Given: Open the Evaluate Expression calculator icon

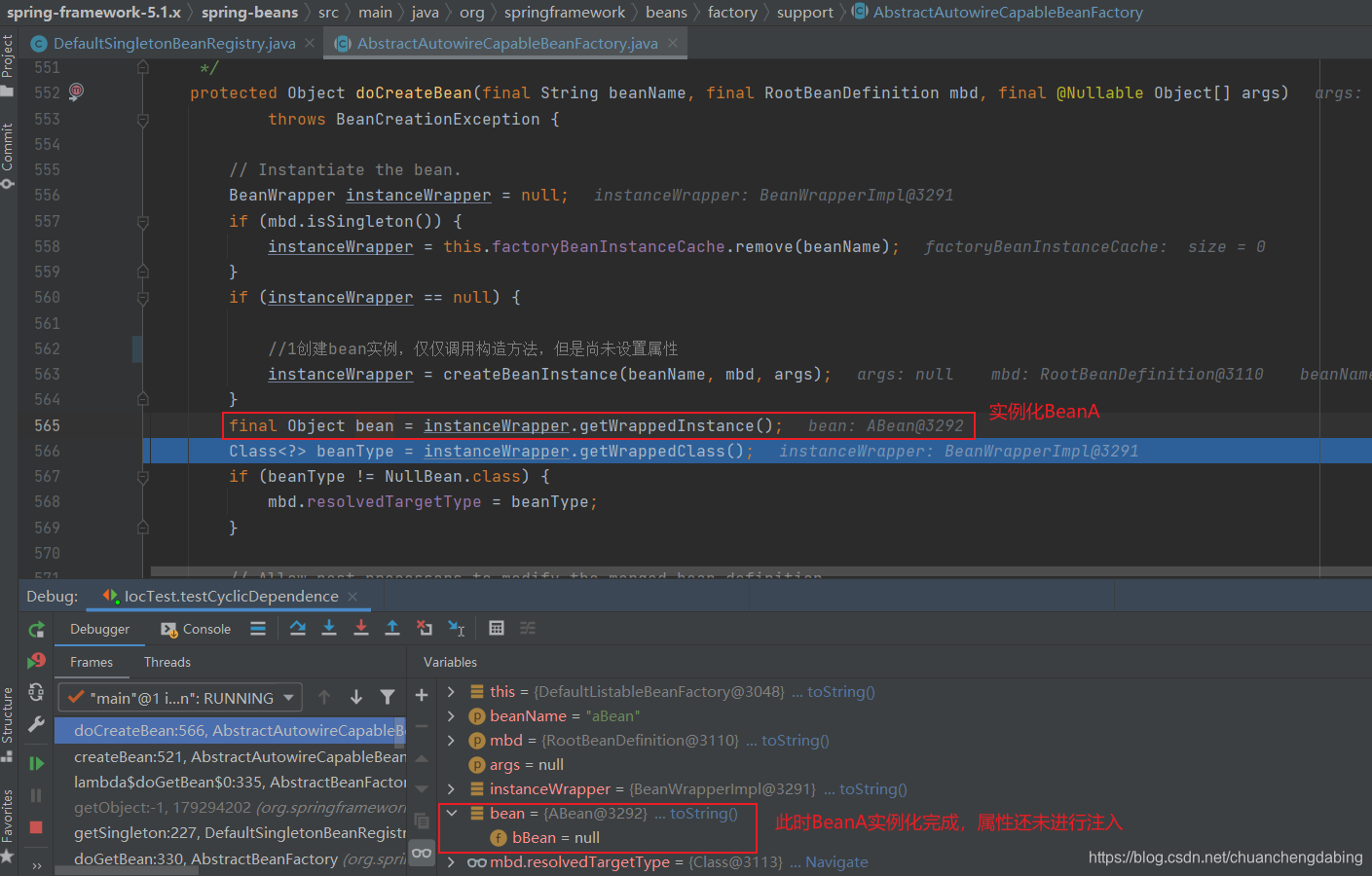Looking at the screenshot, I should tap(497, 629).
